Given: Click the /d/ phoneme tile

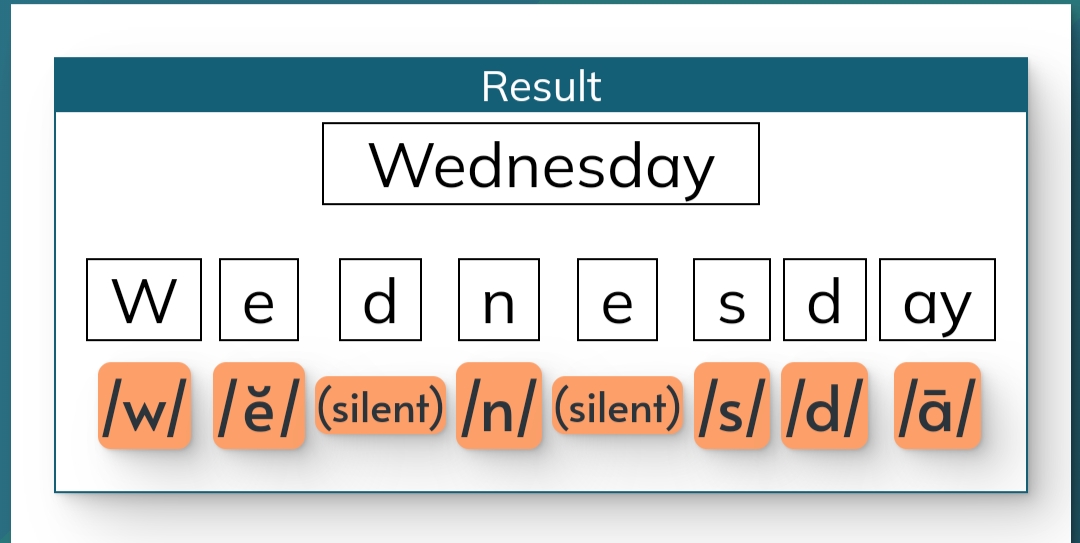Looking at the screenshot, I should coord(824,406).
